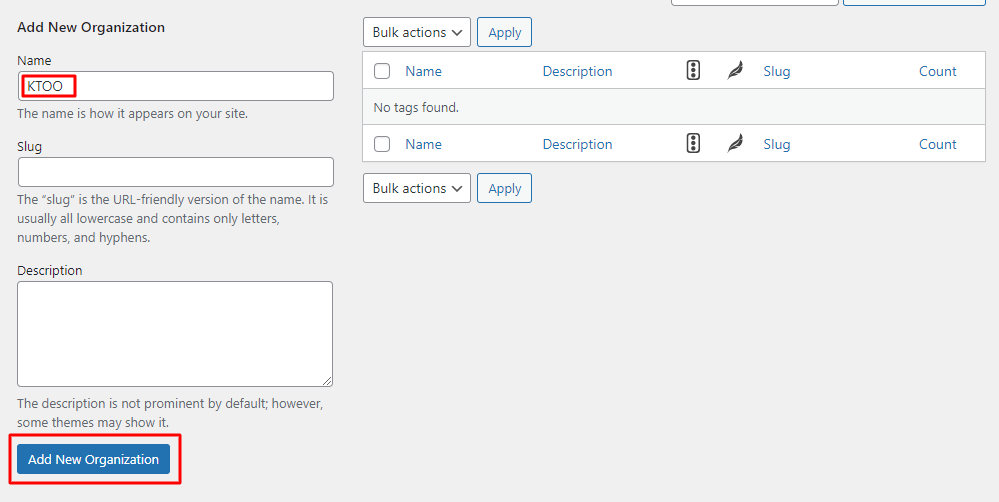This screenshot has height=502, width=999.
Task: Click the SEO score traffic-light icon in footer row
Action: pos(693,144)
